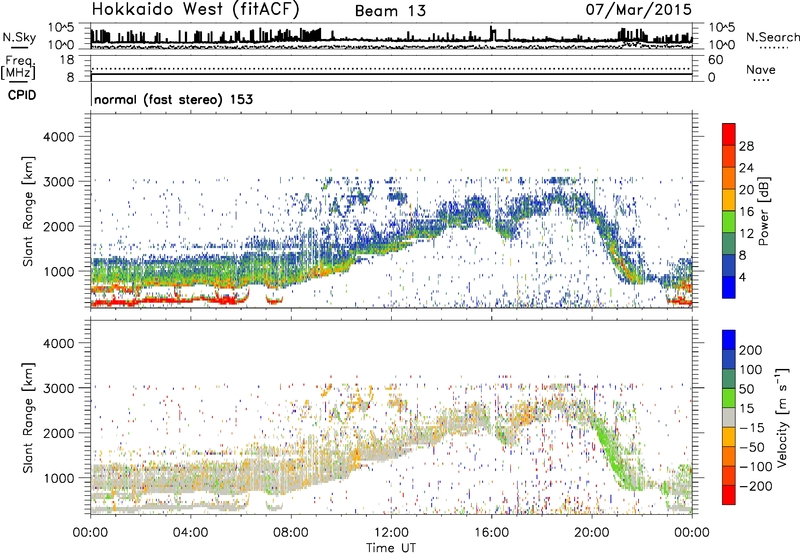This screenshot has width=800, height=554.
Task: Click the red -200 Velocity colorbar segment
Action: point(729,495)
